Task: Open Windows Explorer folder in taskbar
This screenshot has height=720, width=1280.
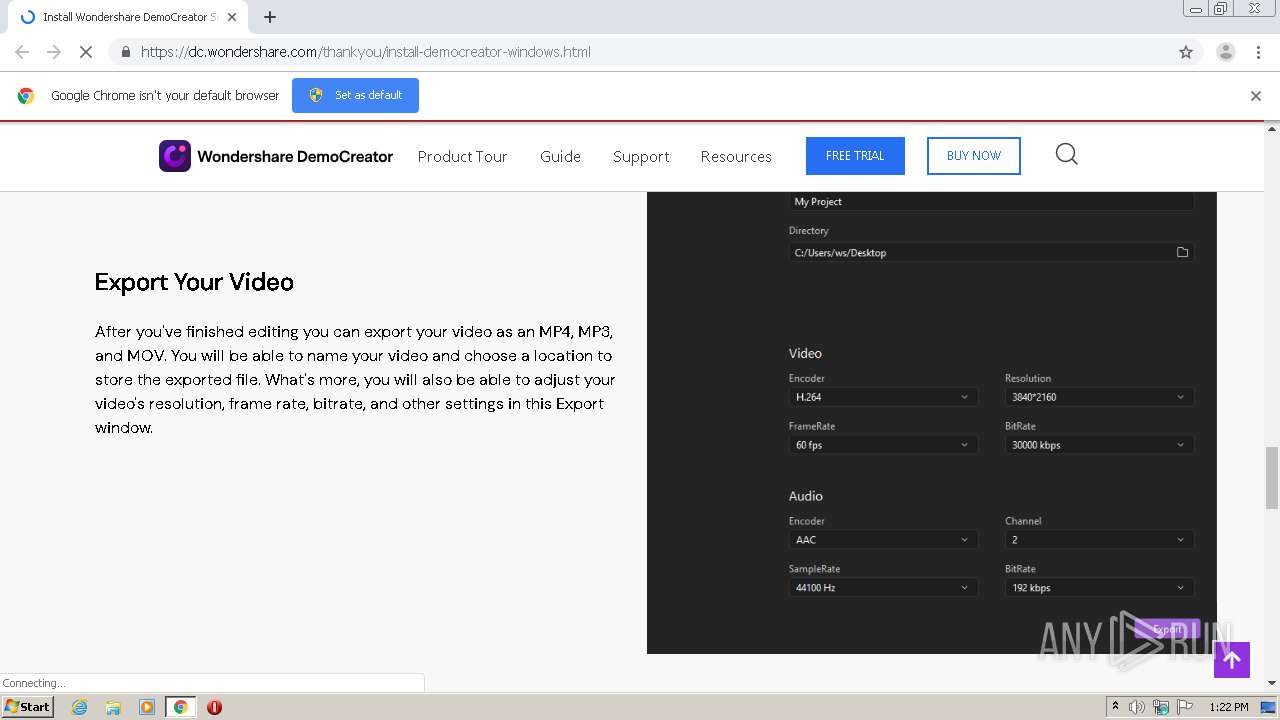Action: click(113, 707)
